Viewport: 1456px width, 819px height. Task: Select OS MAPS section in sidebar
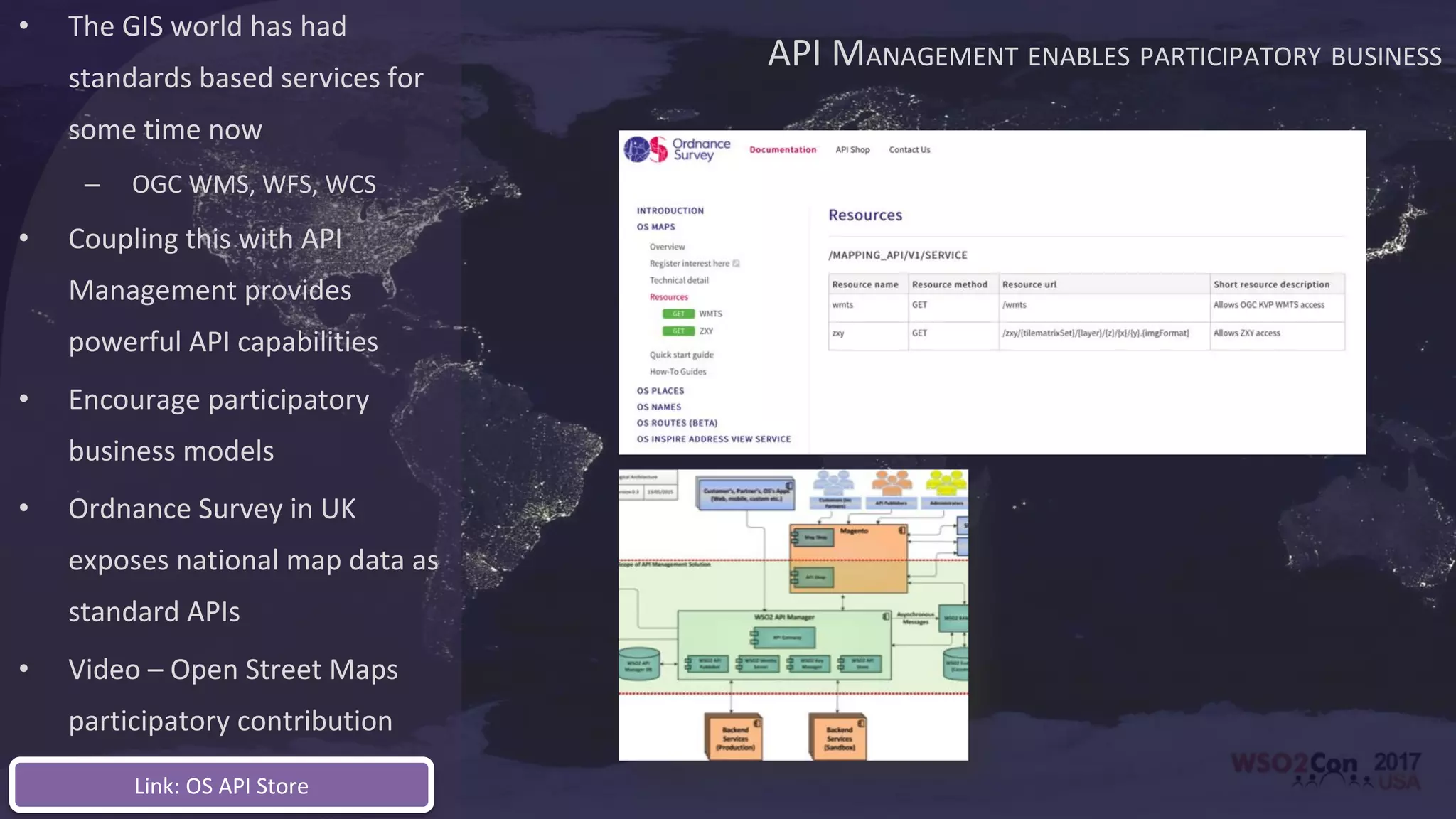(x=656, y=227)
